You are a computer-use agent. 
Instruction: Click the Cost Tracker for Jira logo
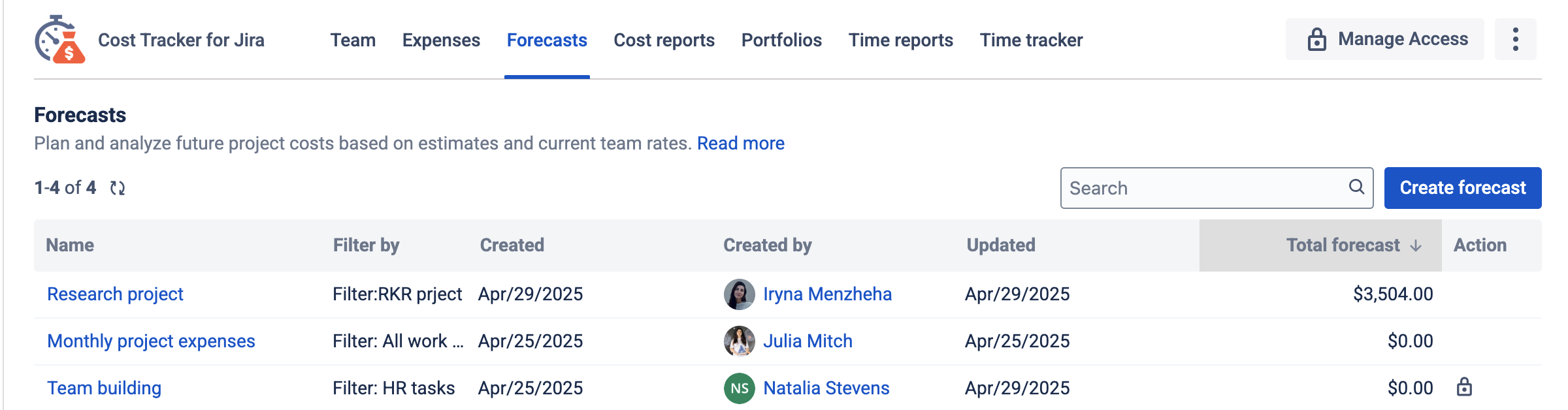pyautogui.click(x=59, y=40)
